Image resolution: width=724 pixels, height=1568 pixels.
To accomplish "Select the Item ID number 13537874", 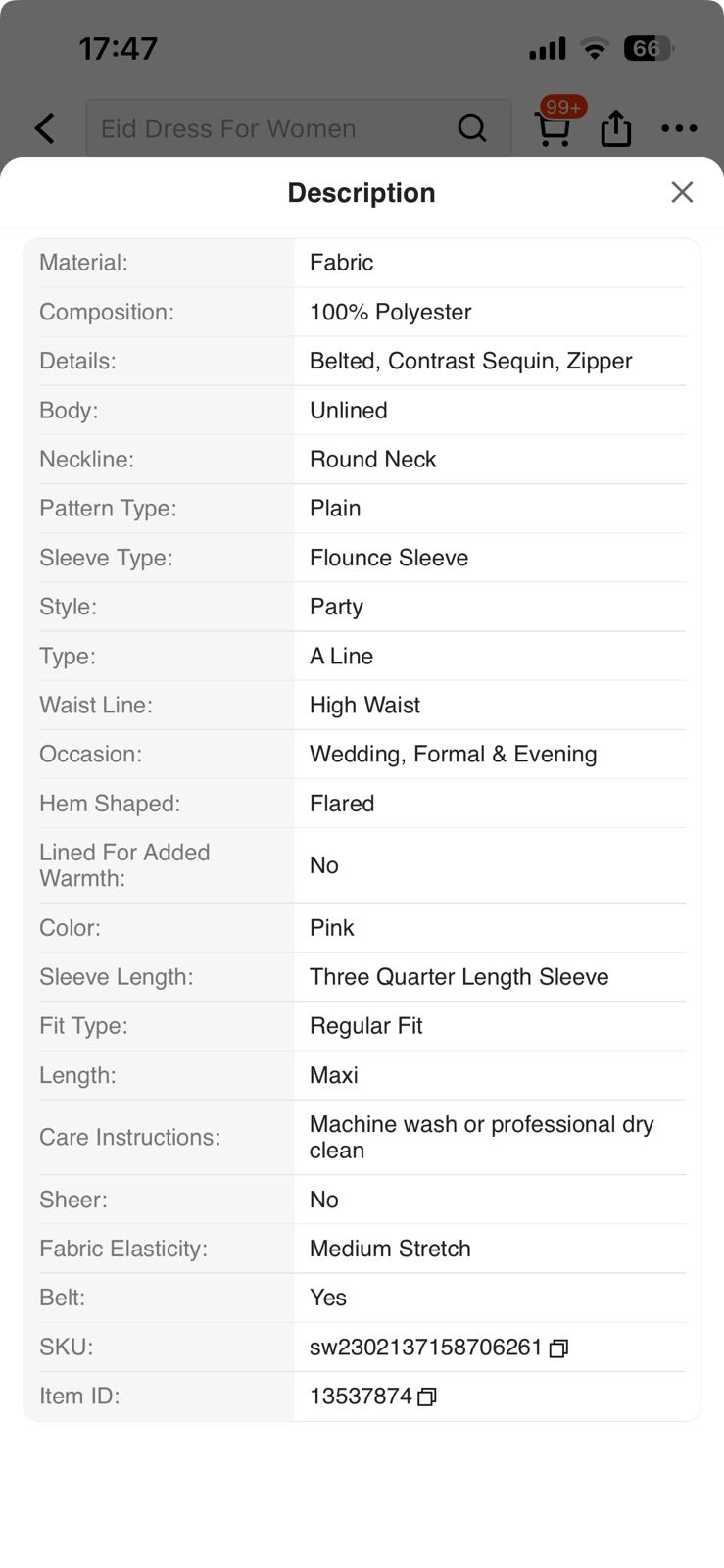I will coord(361,1396).
